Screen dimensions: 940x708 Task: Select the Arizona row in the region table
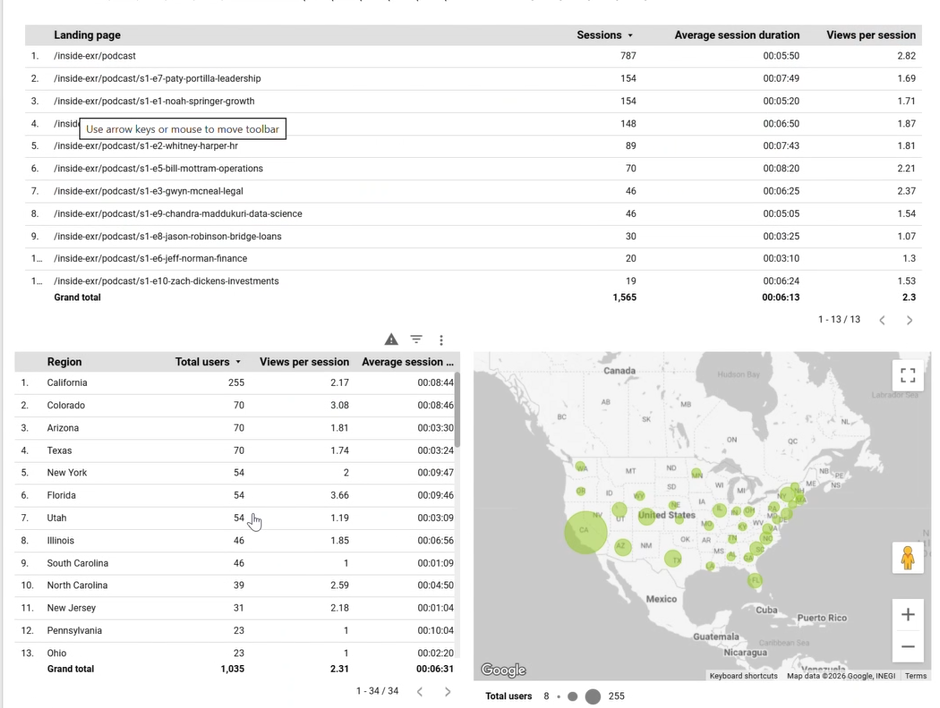click(235, 428)
